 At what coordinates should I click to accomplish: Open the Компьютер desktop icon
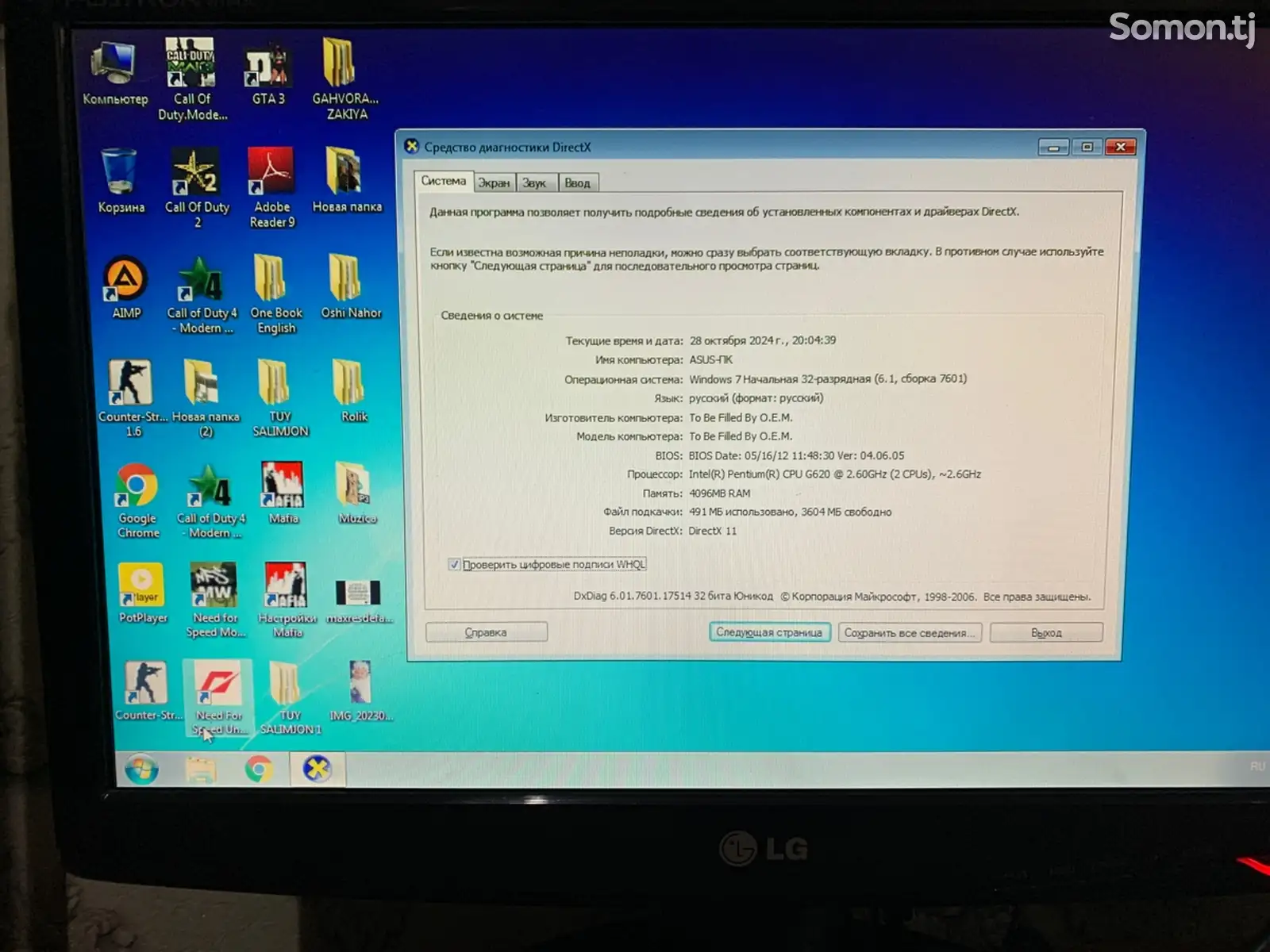[x=115, y=73]
